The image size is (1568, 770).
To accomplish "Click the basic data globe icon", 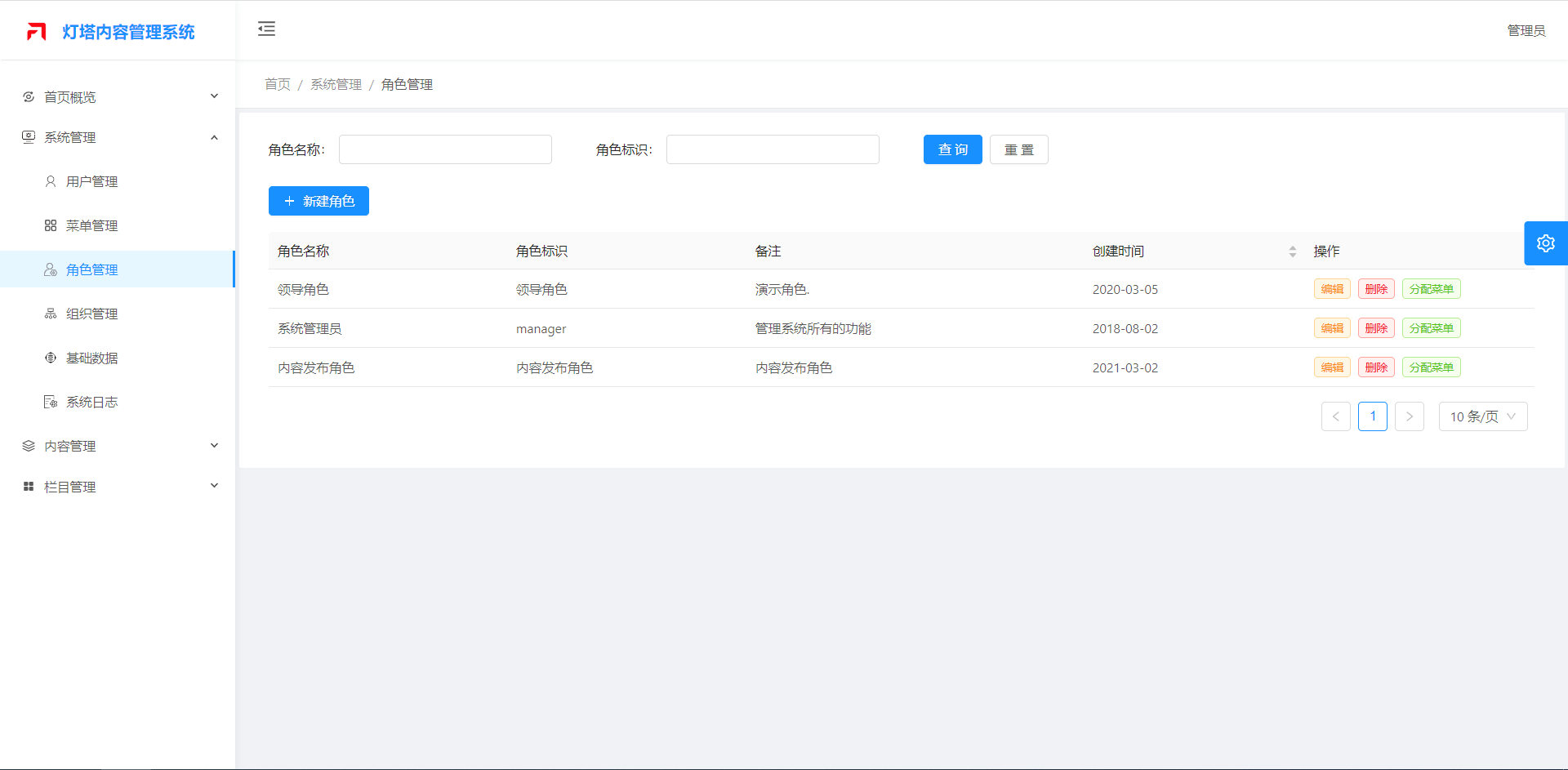I will [51, 358].
